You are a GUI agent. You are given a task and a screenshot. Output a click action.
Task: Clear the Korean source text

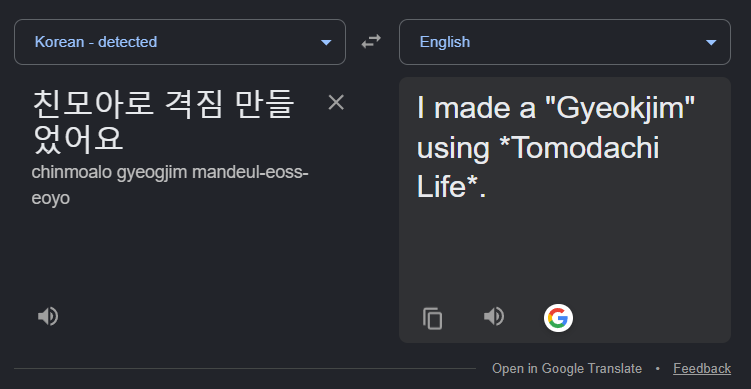[x=336, y=103]
